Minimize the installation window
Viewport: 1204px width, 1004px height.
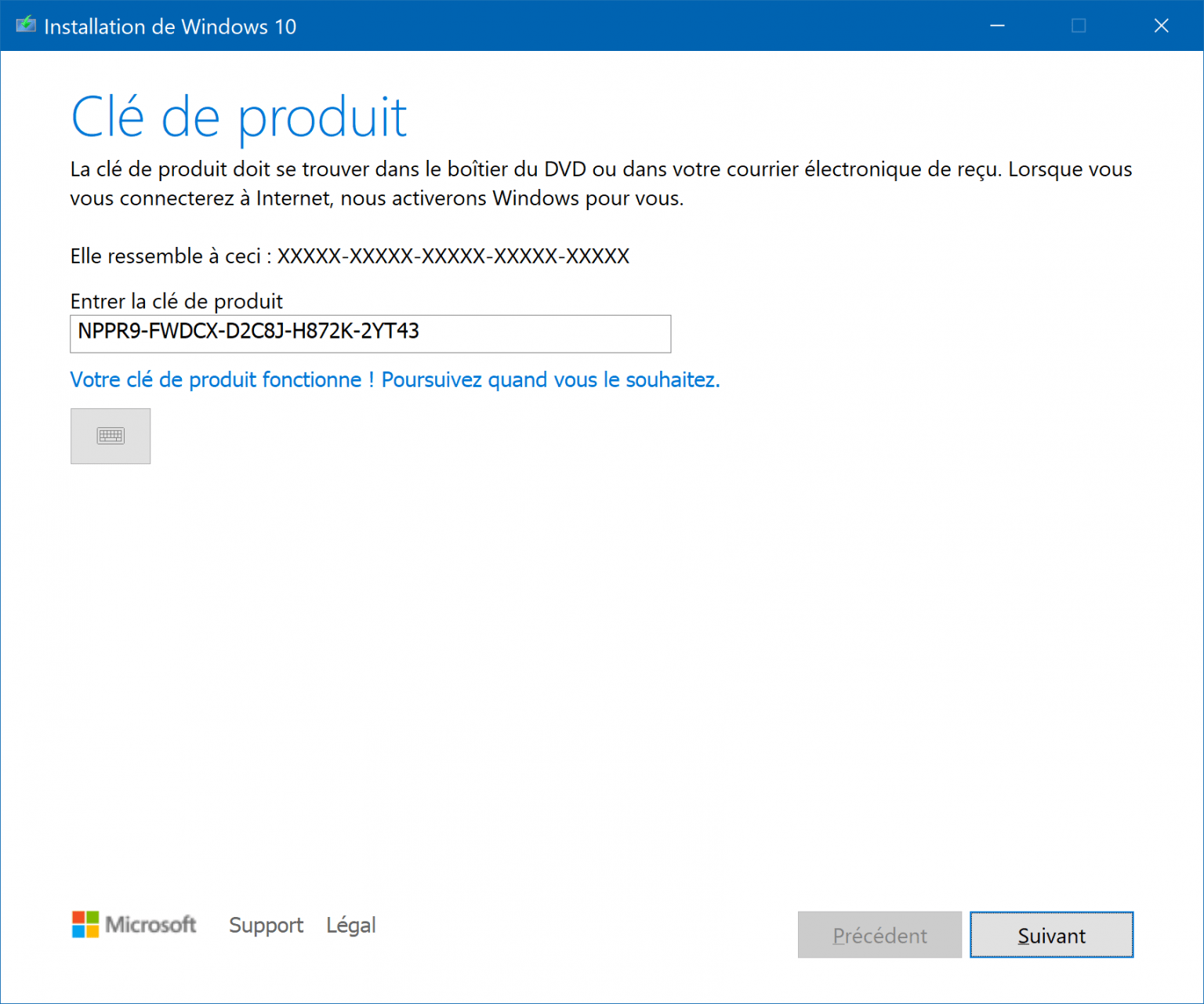(x=997, y=24)
